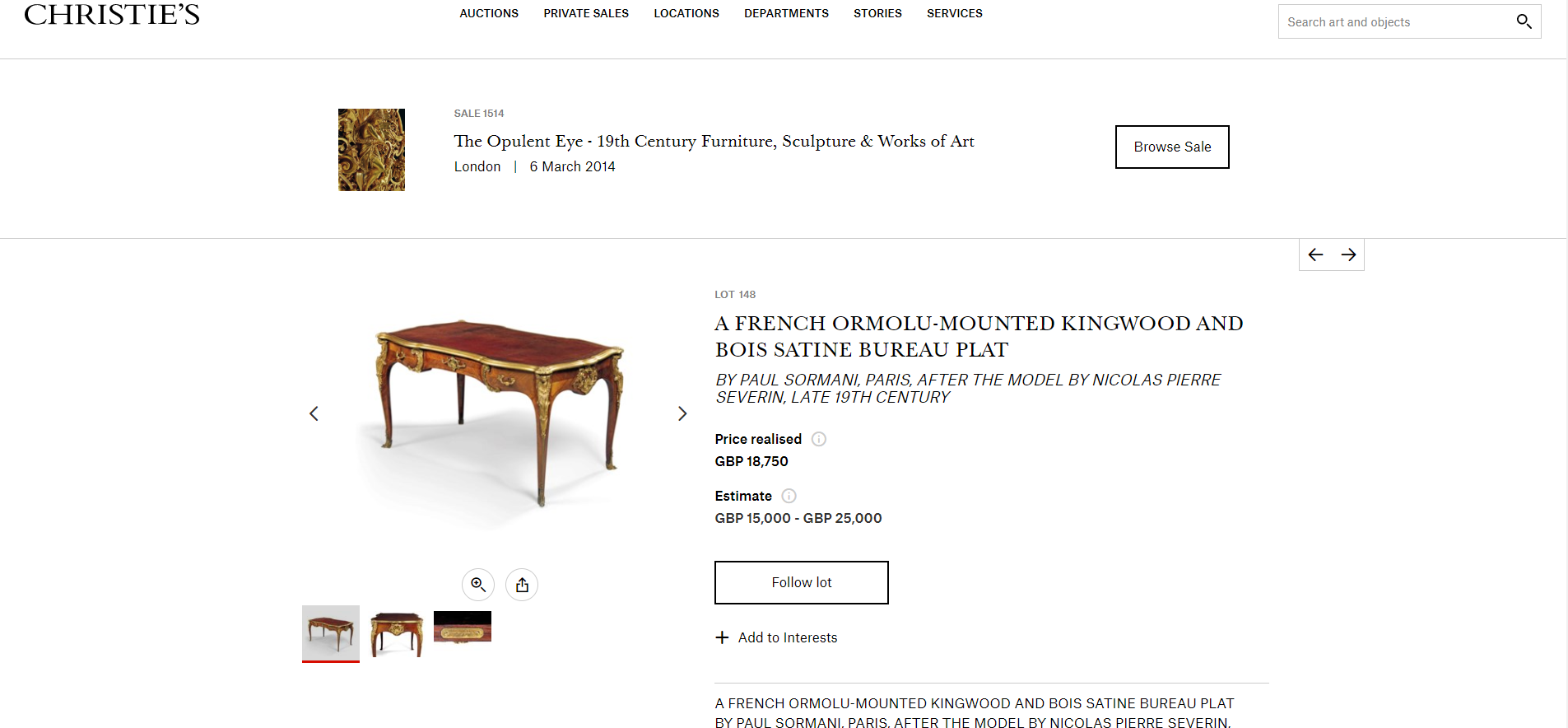Open Estimate info icon
This screenshot has width=1568, height=728.
coord(789,496)
